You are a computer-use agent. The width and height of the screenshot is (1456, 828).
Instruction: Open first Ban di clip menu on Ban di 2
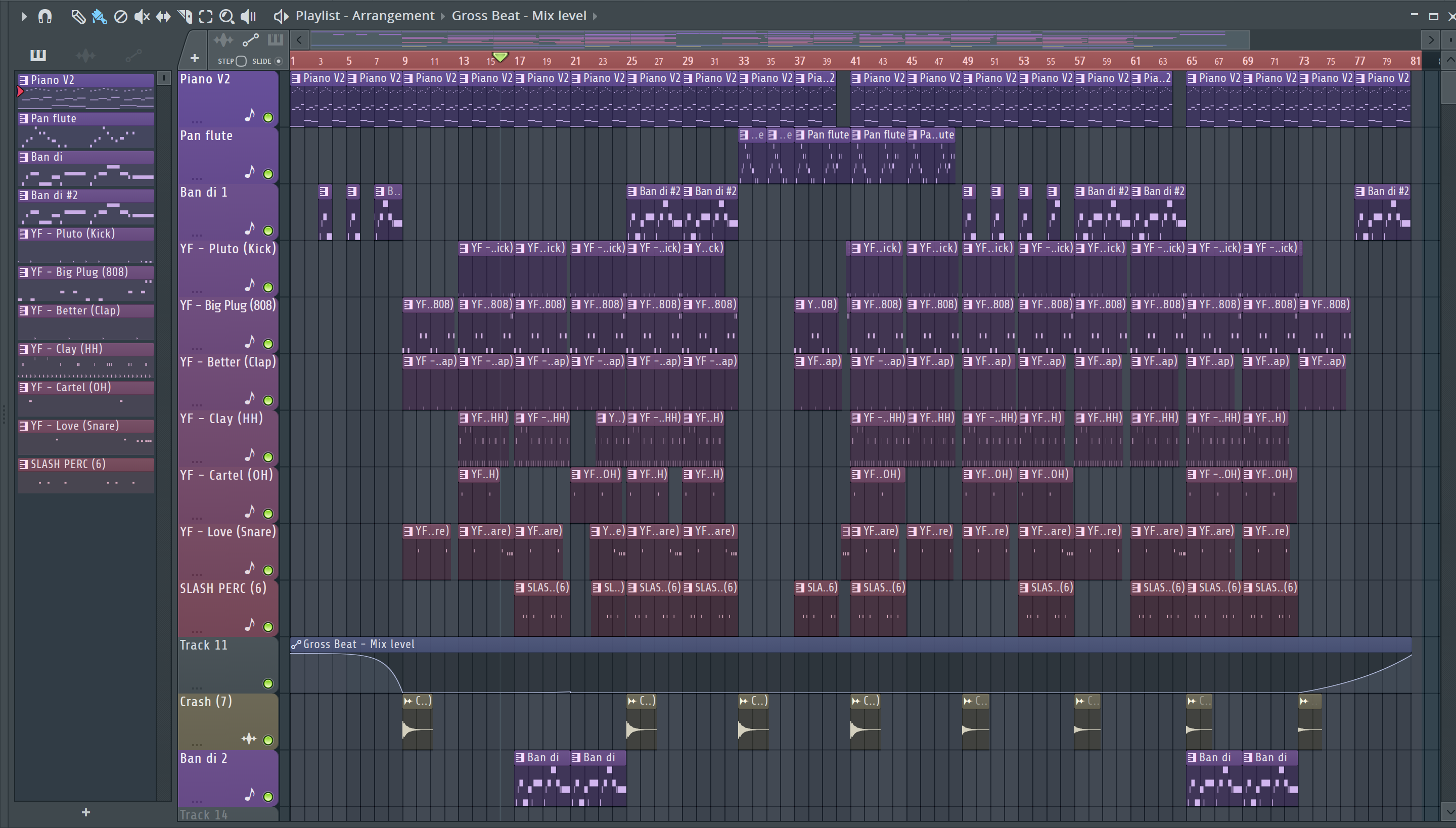520,757
